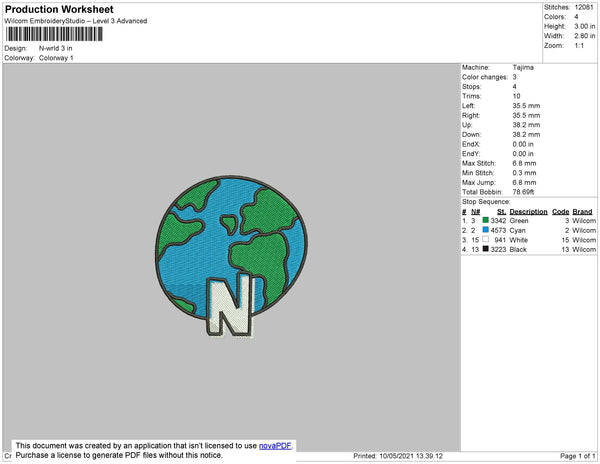Click the Black row description
Viewport: 600px width, 464px height.
518,249
